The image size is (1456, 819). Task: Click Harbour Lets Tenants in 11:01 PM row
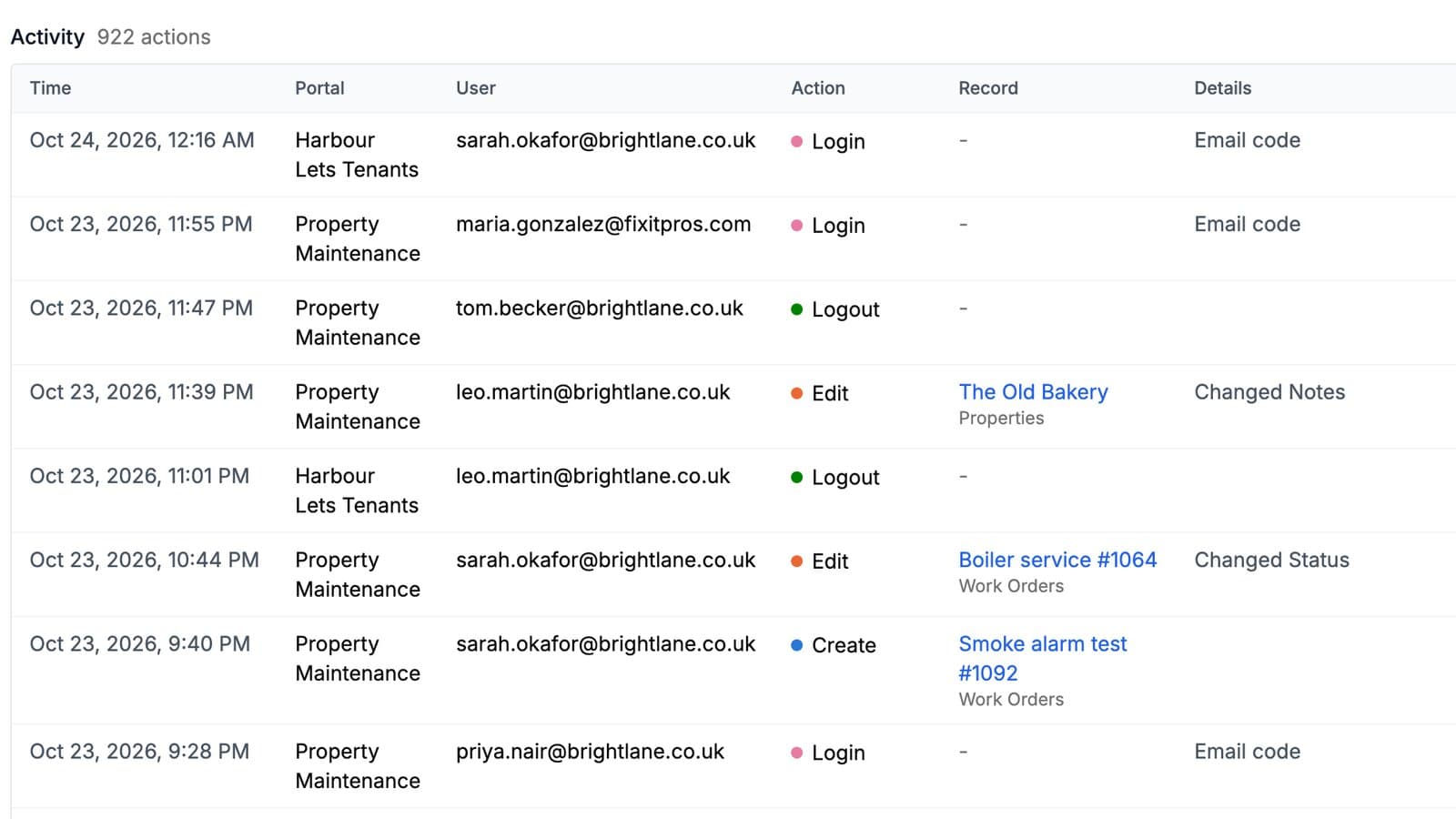coord(357,490)
